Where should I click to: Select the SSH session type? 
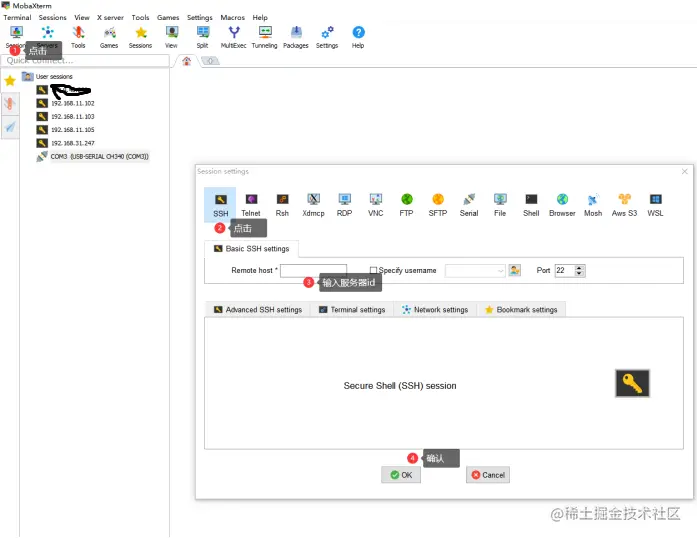(x=220, y=205)
